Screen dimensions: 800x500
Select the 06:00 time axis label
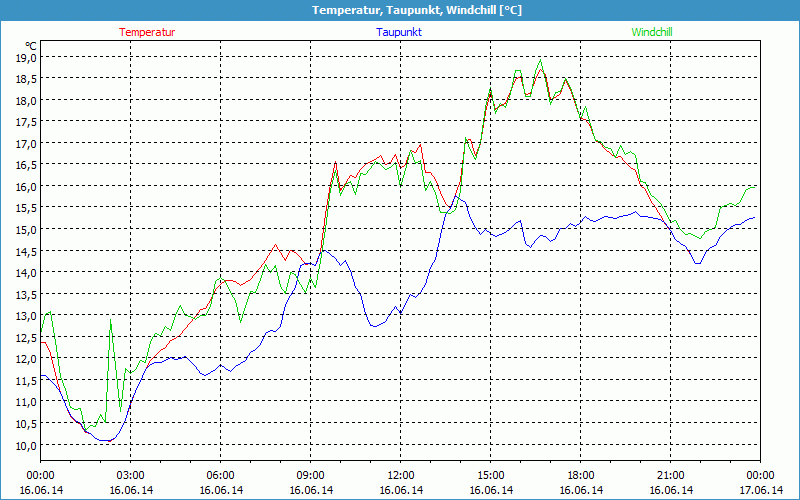point(220,475)
